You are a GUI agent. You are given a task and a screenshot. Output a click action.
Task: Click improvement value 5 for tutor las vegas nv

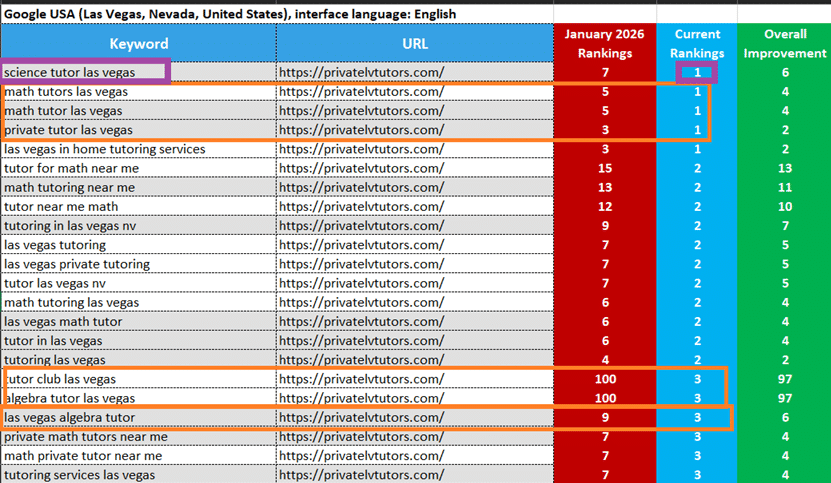pyautogui.click(x=784, y=283)
